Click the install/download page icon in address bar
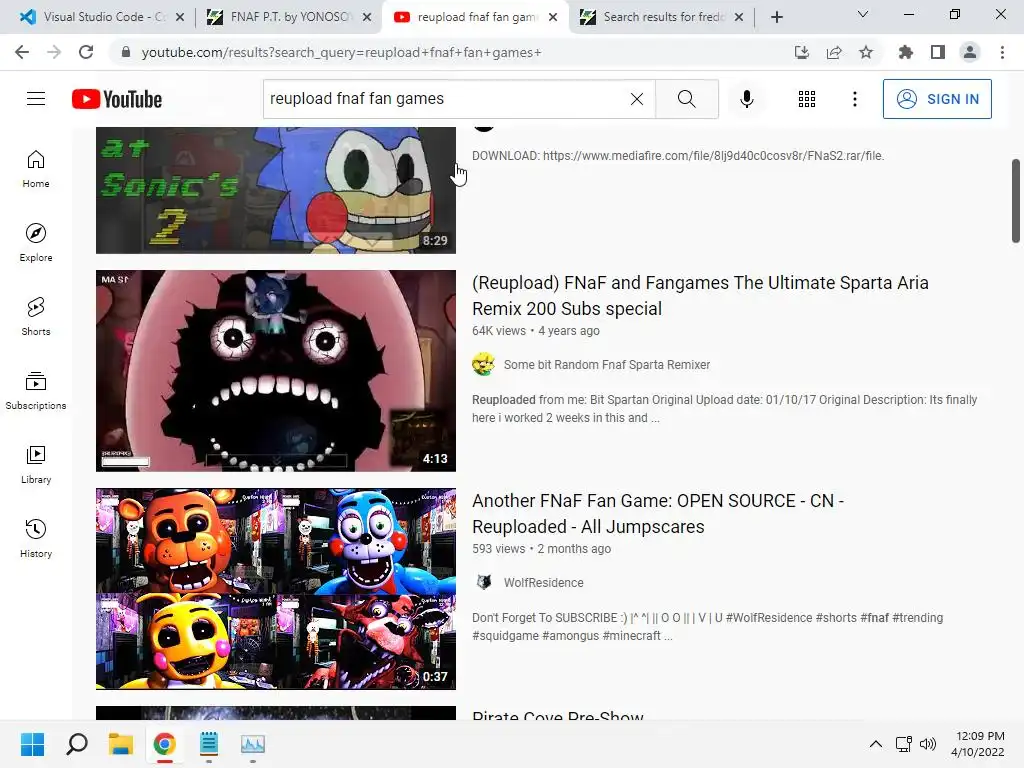 [802, 52]
